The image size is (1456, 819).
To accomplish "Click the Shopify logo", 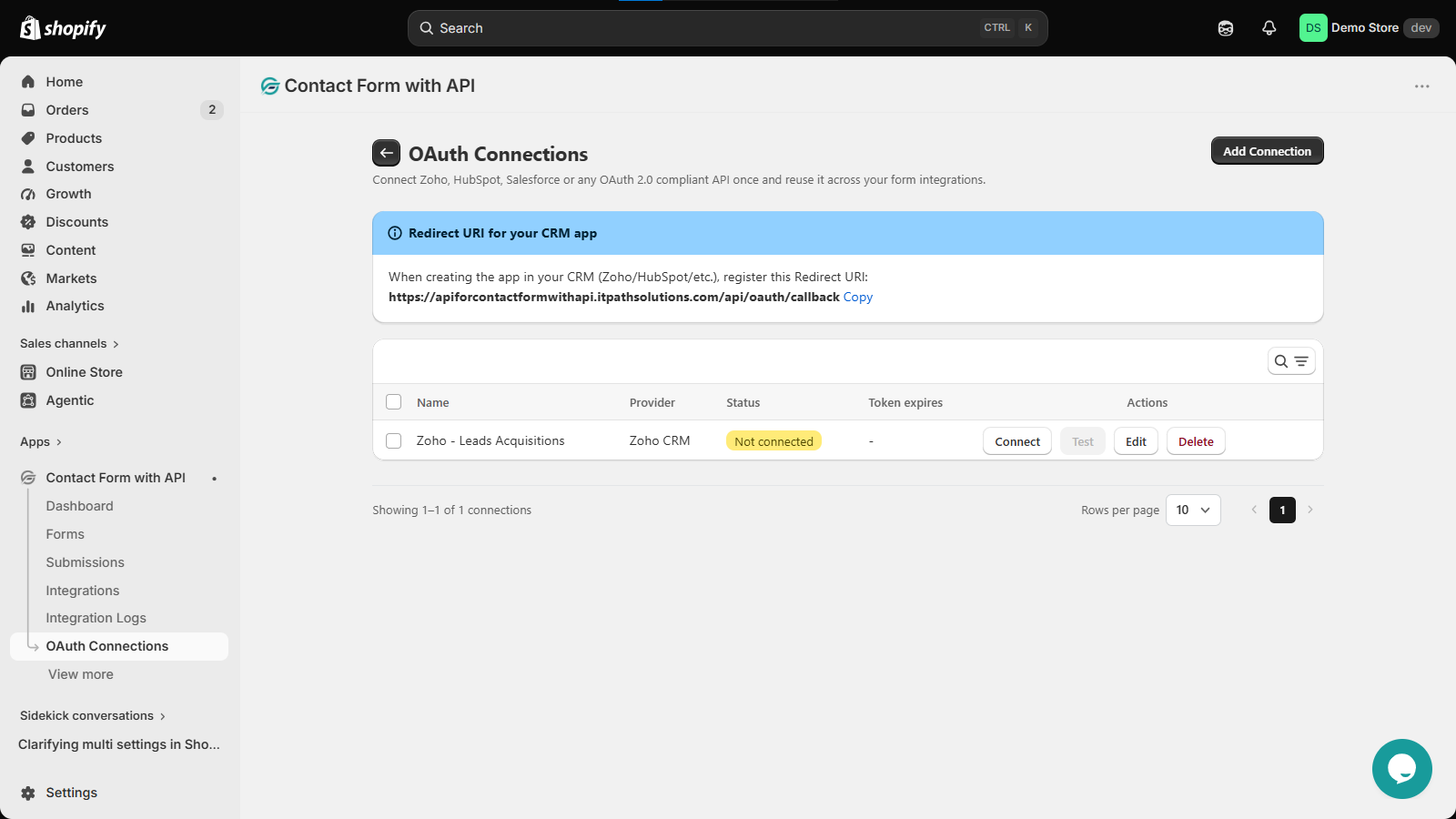I will tap(63, 28).
